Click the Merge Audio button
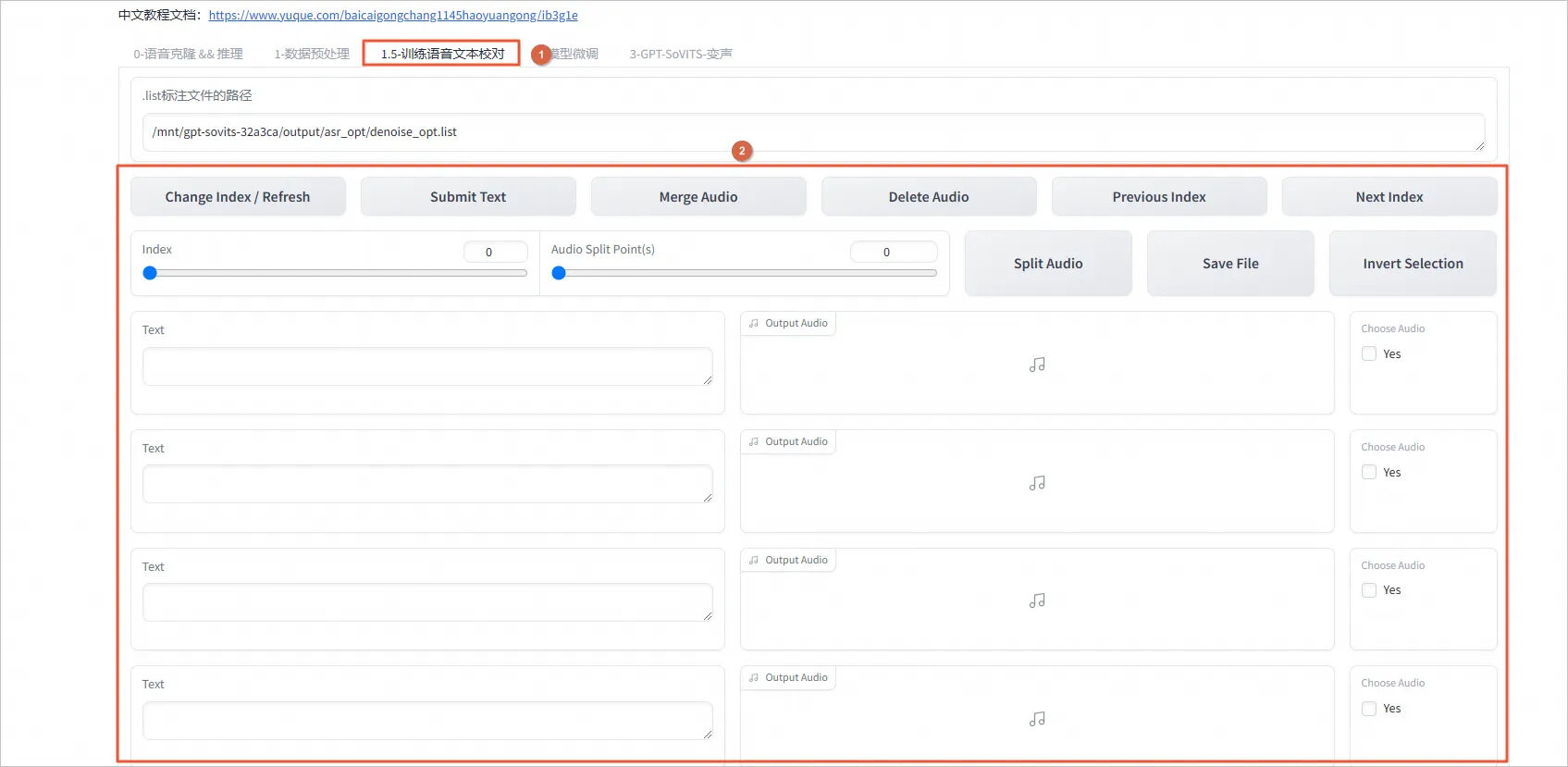This screenshot has height=767, width=1568. (x=698, y=196)
